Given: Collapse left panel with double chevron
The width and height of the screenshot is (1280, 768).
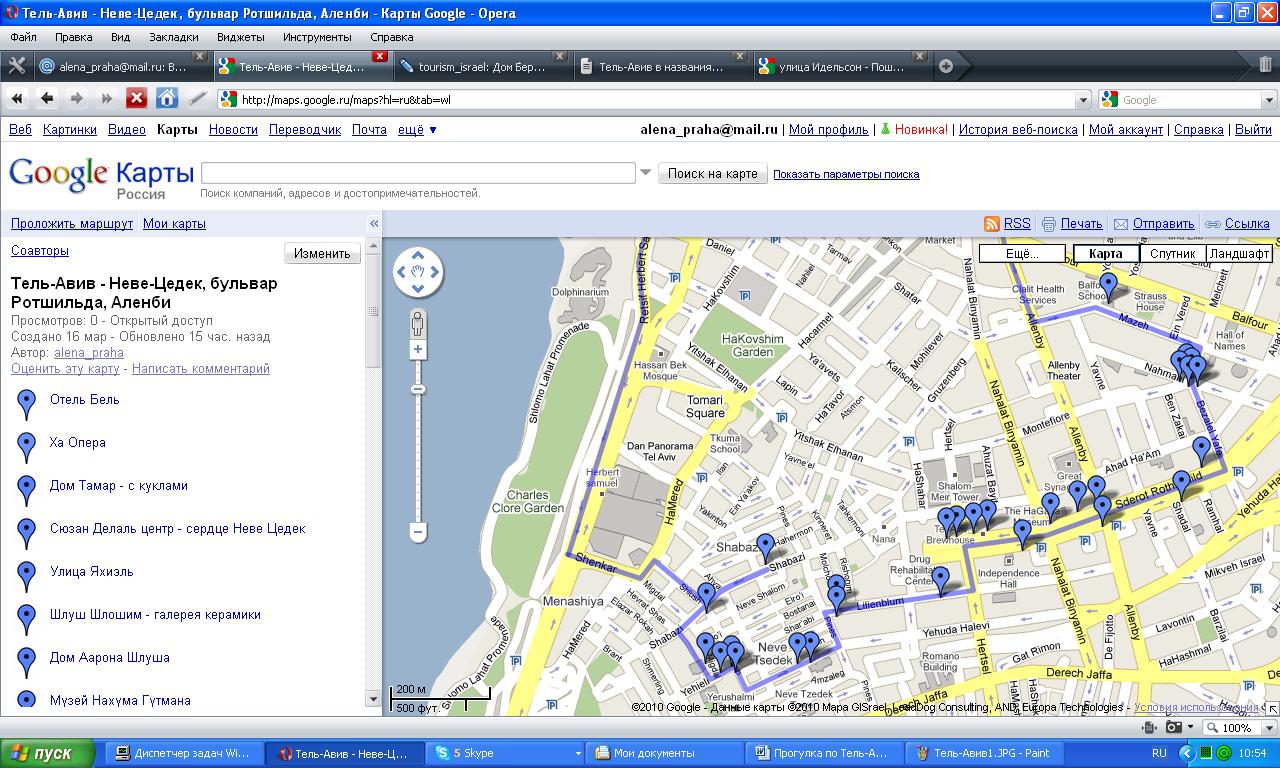Looking at the screenshot, I should pos(374,224).
